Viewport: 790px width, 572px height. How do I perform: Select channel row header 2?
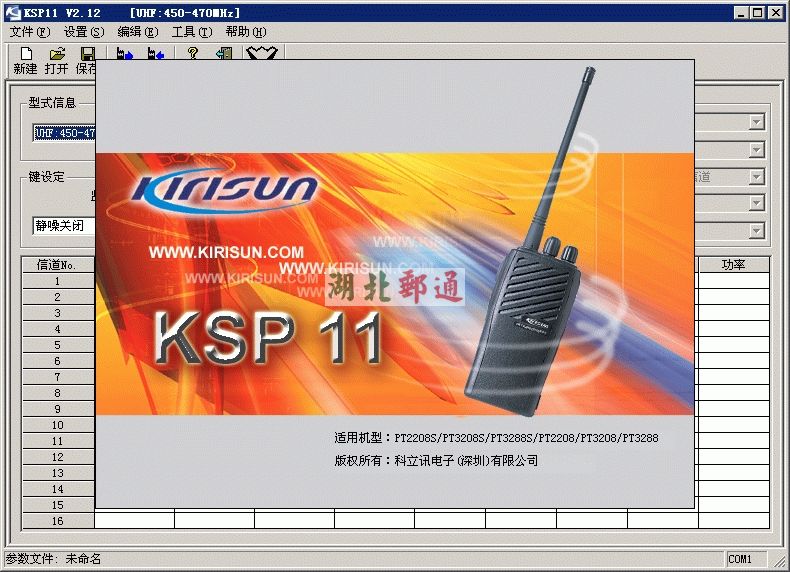coord(58,297)
